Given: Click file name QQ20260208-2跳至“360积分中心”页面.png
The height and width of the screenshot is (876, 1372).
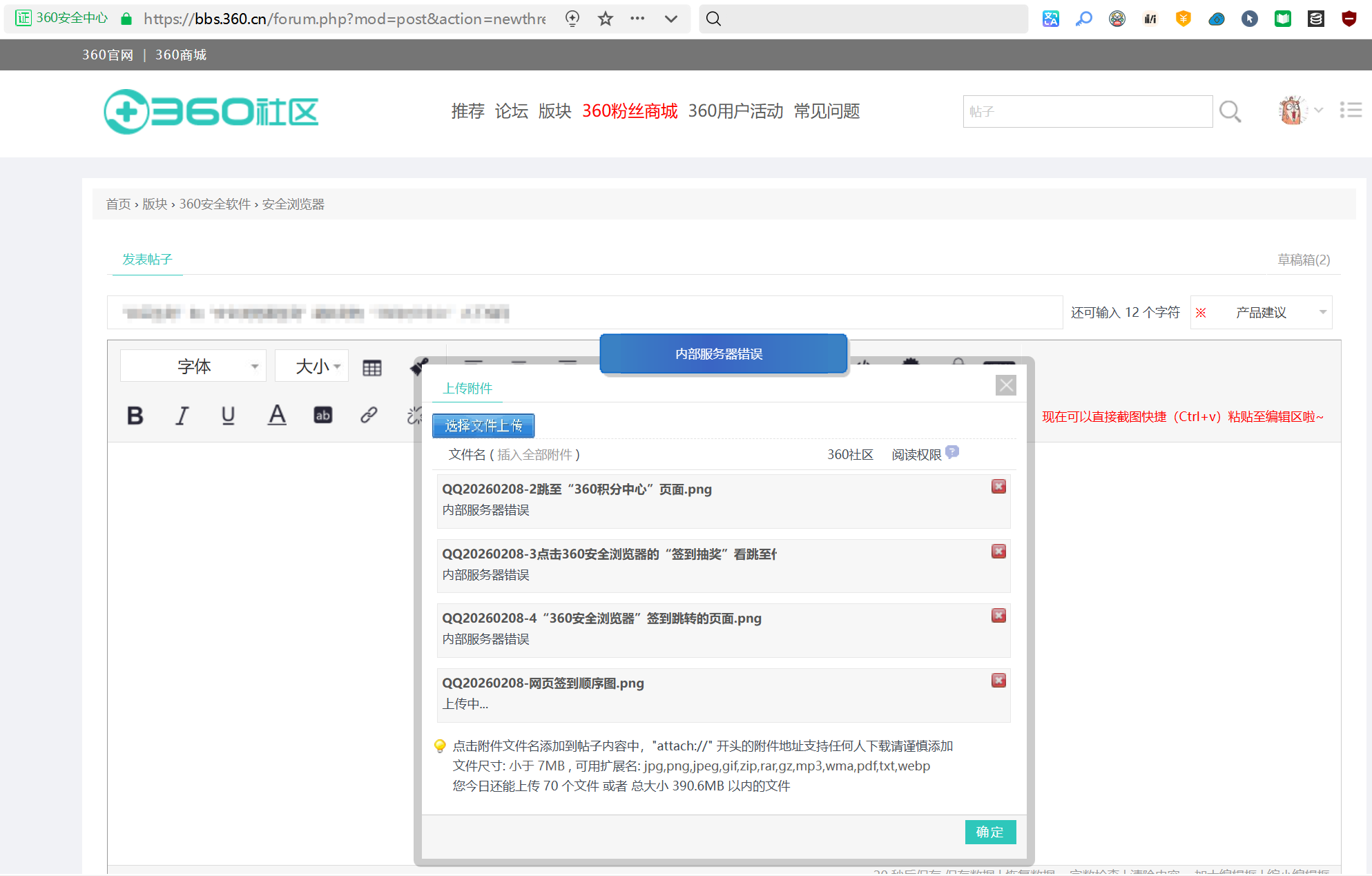Looking at the screenshot, I should 577,489.
